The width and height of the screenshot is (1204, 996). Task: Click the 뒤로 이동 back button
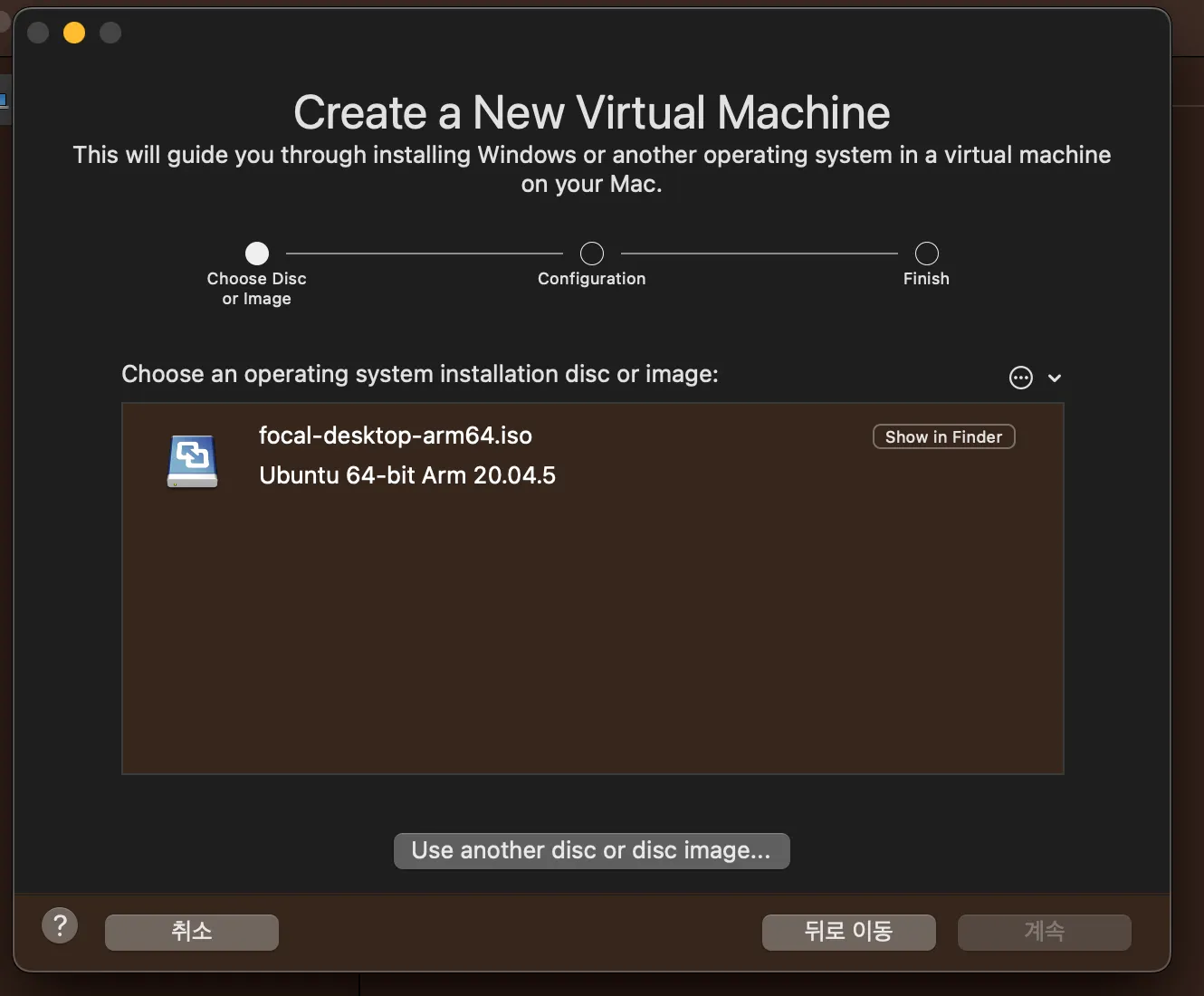point(849,932)
